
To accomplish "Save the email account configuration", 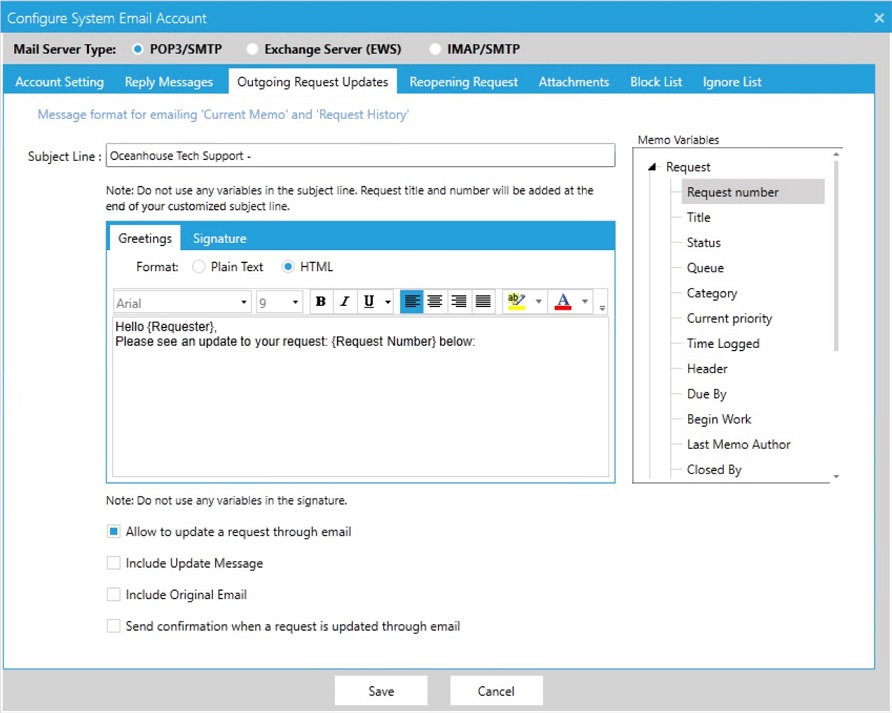I will [381, 690].
